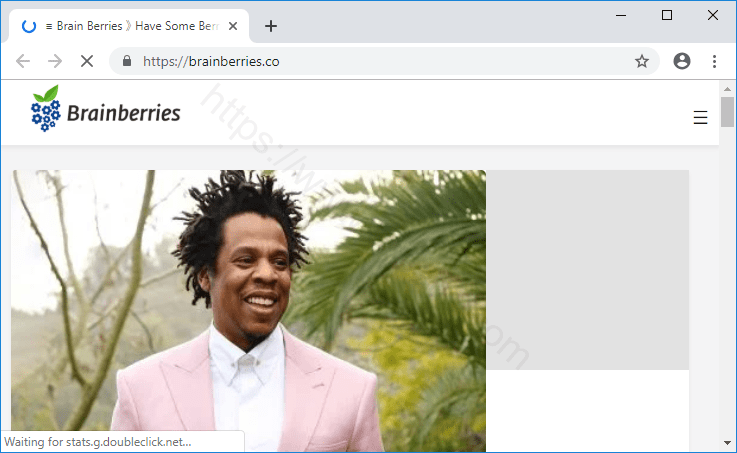Bookmark this page with the star
This screenshot has height=453, width=737.
click(642, 61)
